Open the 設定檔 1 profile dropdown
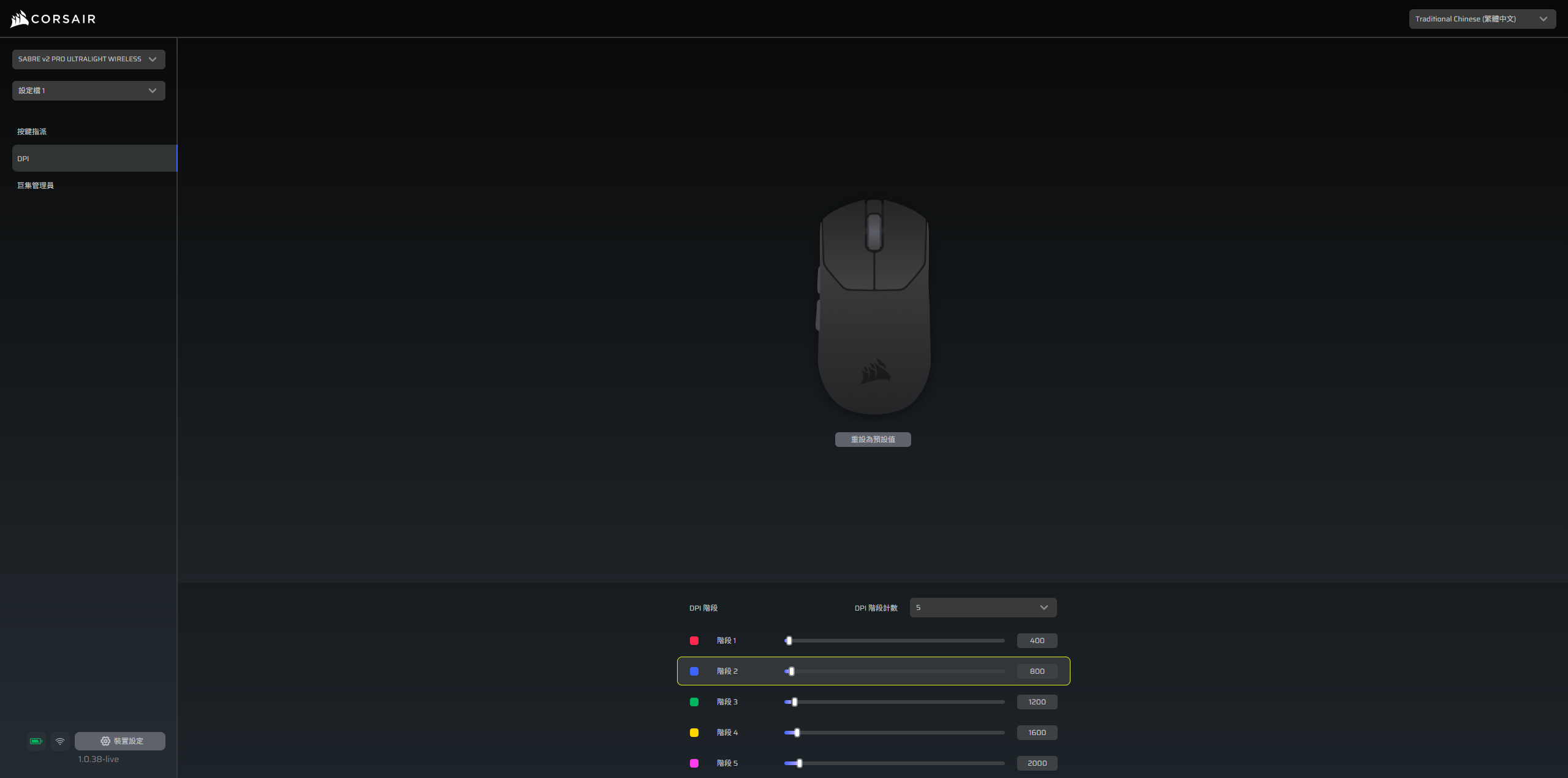Image resolution: width=1568 pixels, height=778 pixels. click(89, 91)
